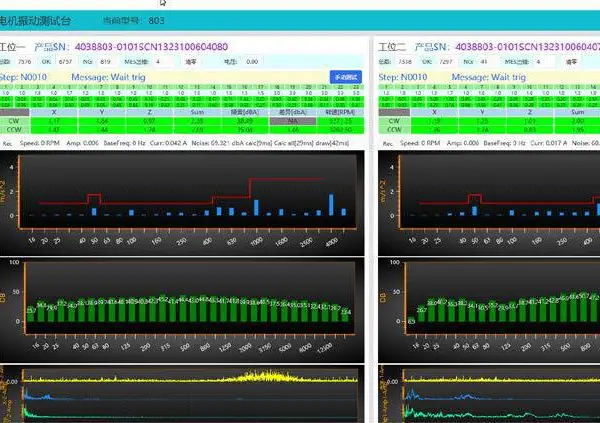Screen dimensions: 600x423
Task: Click the NG count field 819
Action: (106, 62)
